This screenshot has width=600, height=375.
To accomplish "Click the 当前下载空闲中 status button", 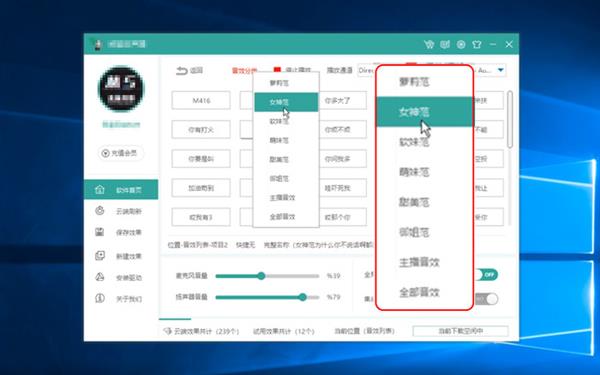I will [x=460, y=331].
